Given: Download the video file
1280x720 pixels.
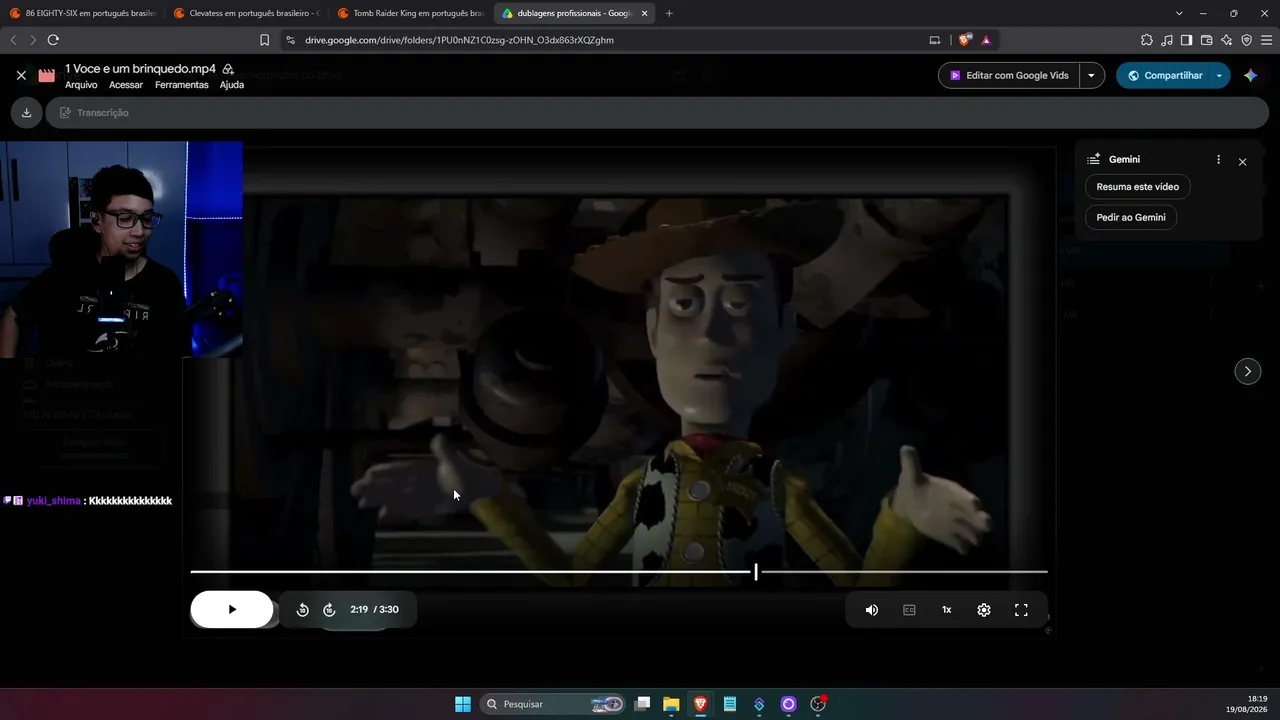Looking at the screenshot, I should [26, 113].
